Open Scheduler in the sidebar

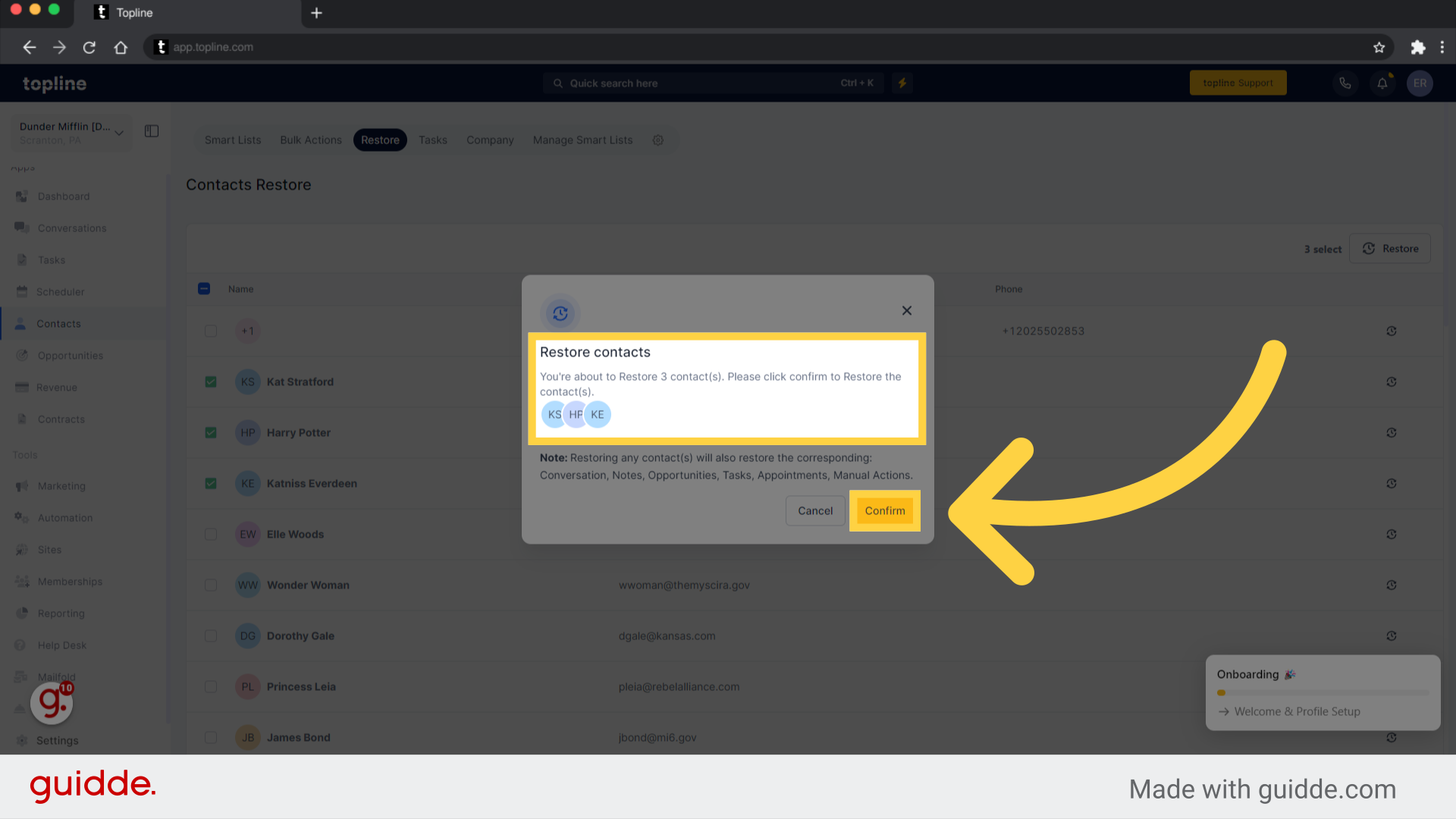click(60, 292)
